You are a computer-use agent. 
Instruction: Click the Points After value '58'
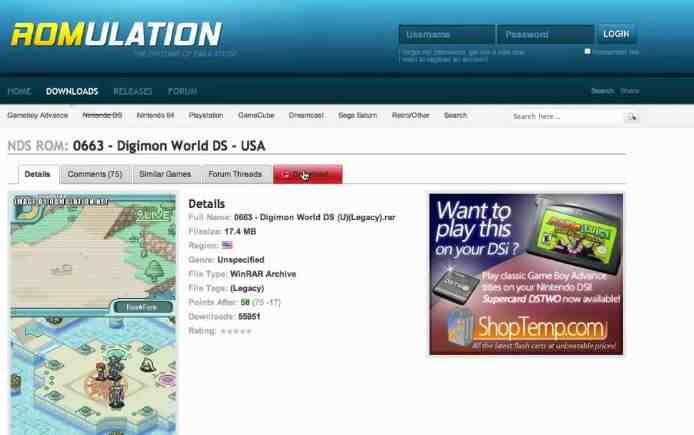pyautogui.click(x=245, y=302)
